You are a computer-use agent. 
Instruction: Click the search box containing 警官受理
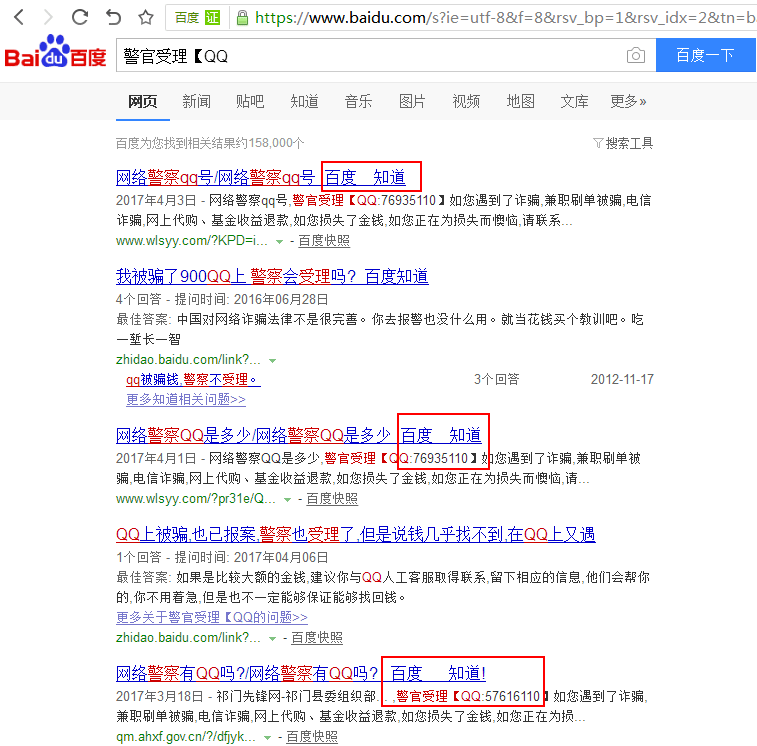(x=386, y=56)
